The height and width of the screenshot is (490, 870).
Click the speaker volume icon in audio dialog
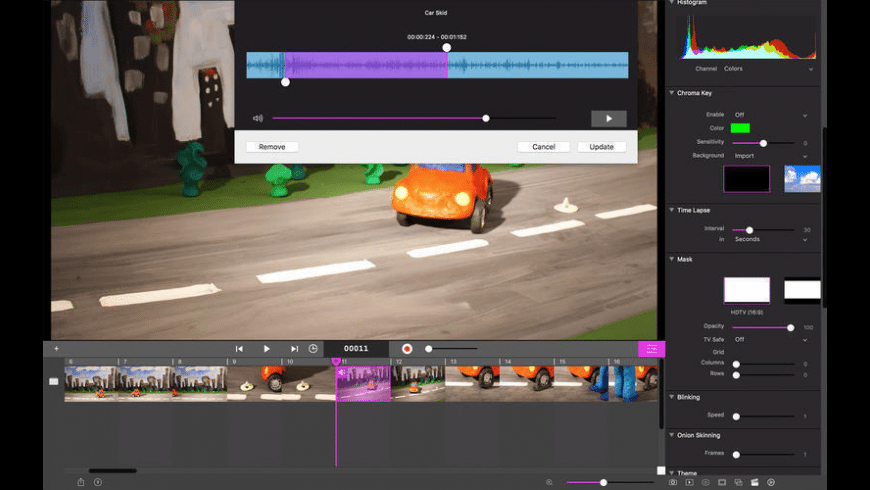[x=258, y=118]
